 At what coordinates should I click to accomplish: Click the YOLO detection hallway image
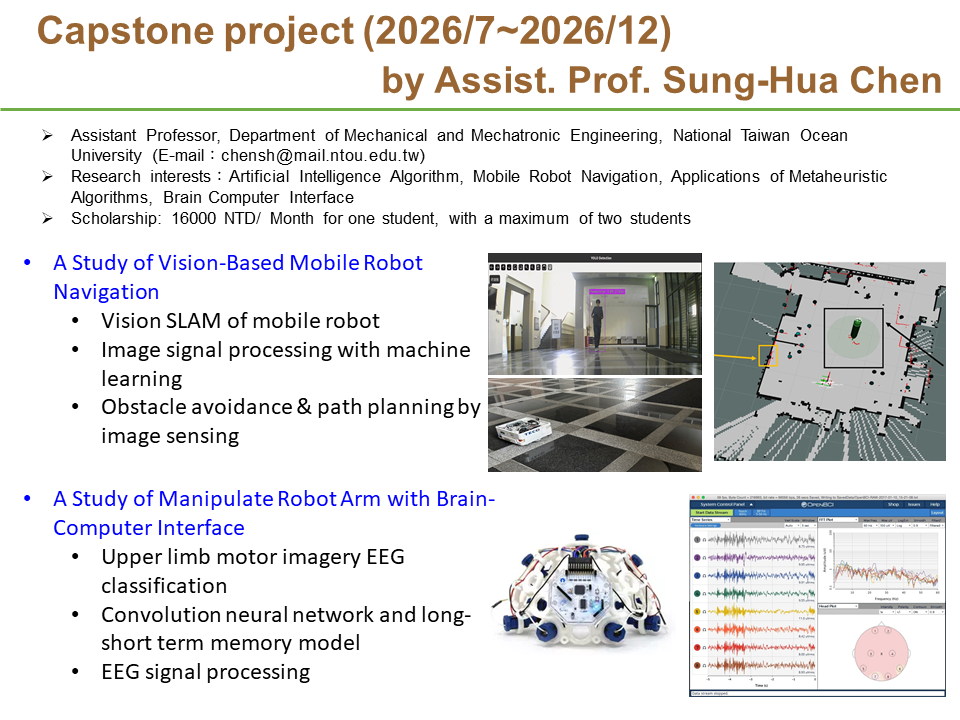(595, 313)
